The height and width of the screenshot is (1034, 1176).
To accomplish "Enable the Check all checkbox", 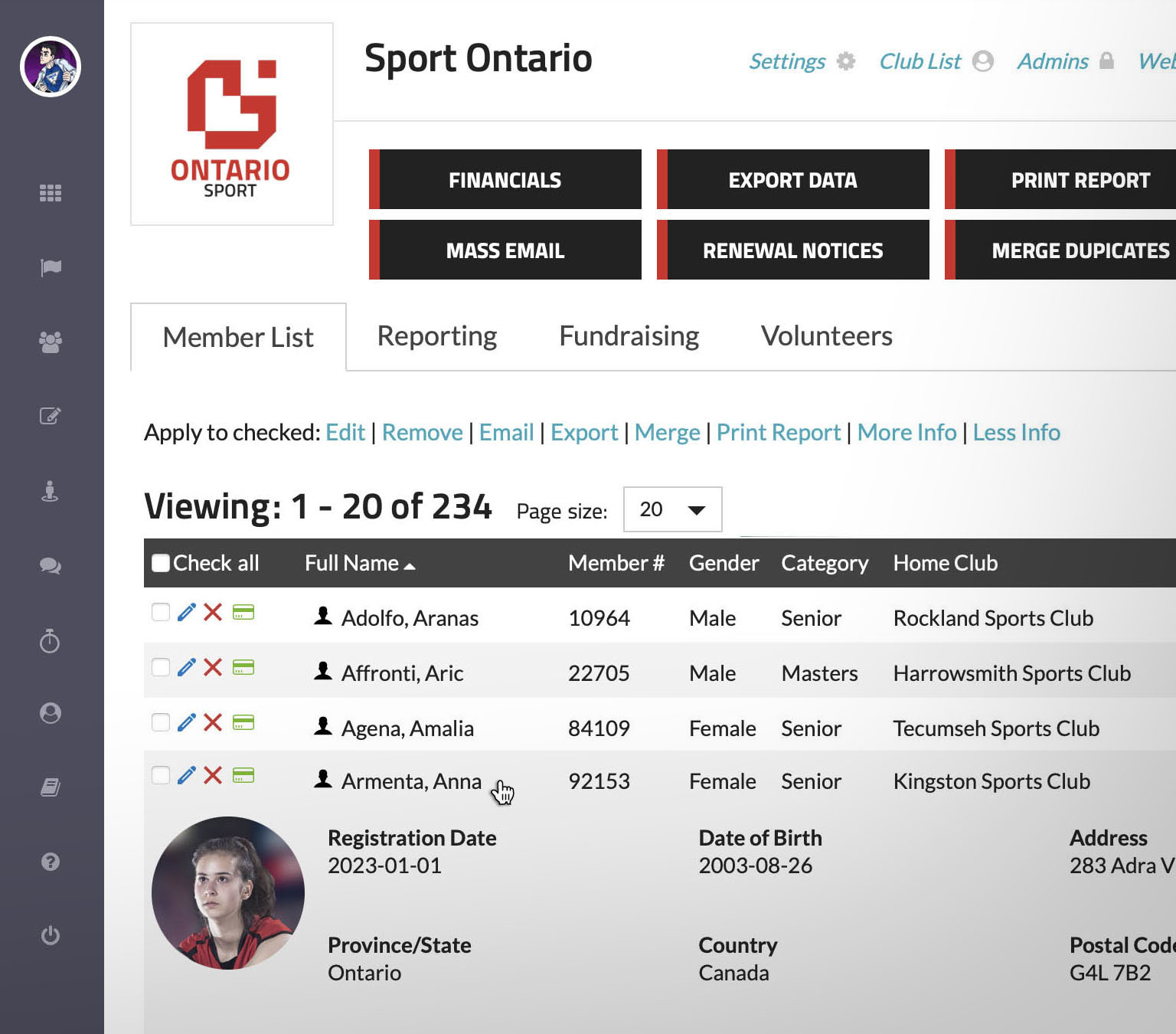I will click(161, 563).
